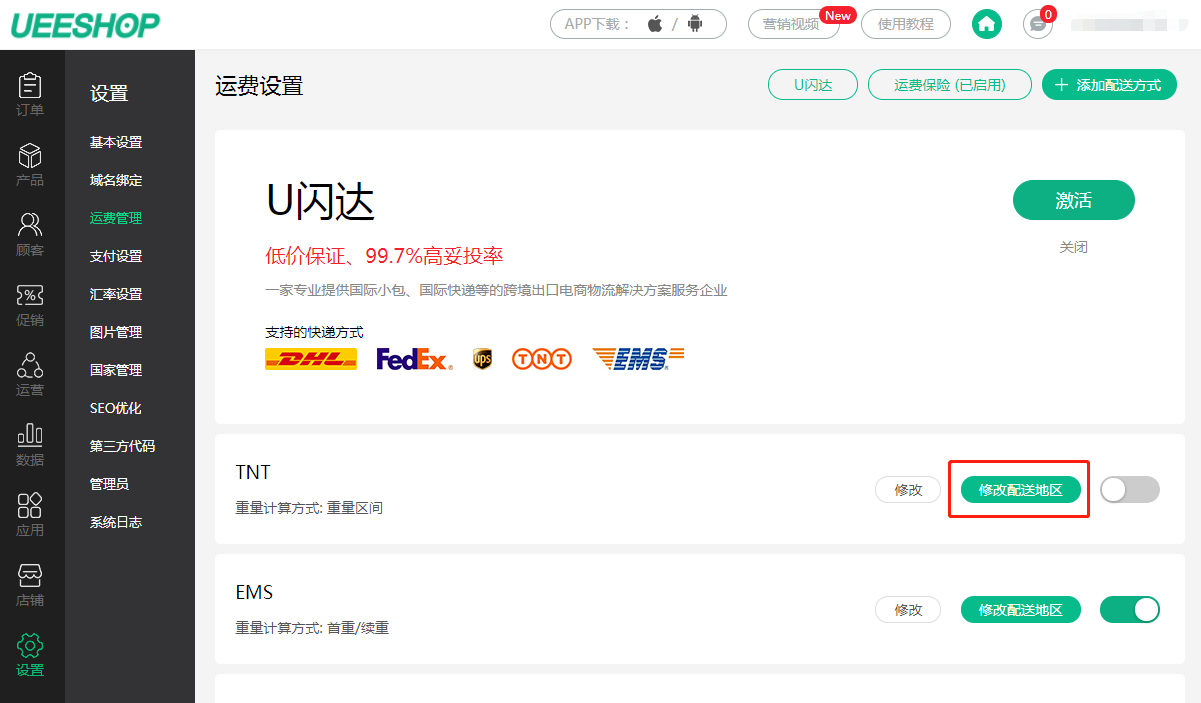Open the 应用 apps section icon
Image resolution: width=1201 pixels, height=703 pixels.
30,505
